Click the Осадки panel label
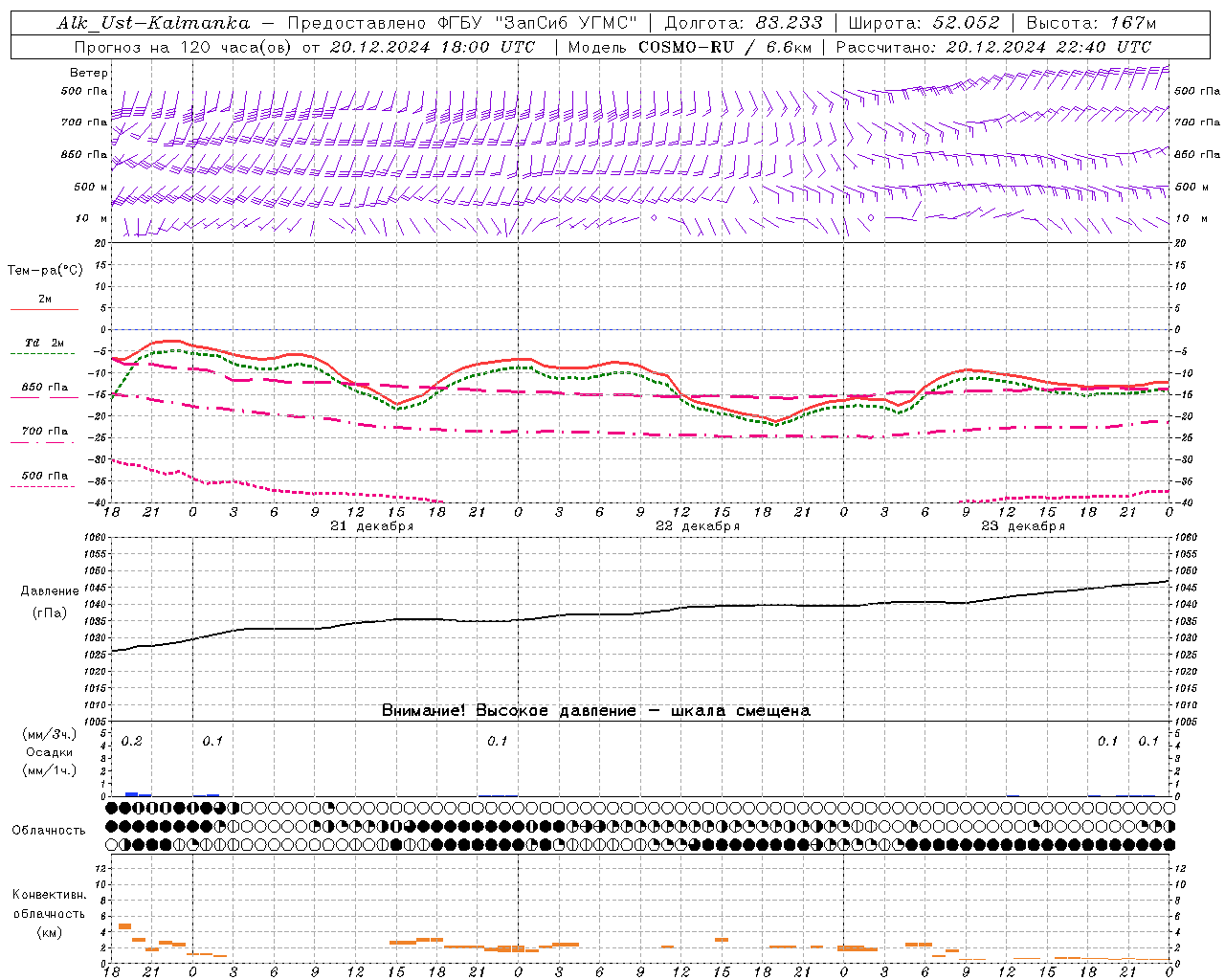The width and height of the screenshot is (1225, 980). (x=49, y=752)
